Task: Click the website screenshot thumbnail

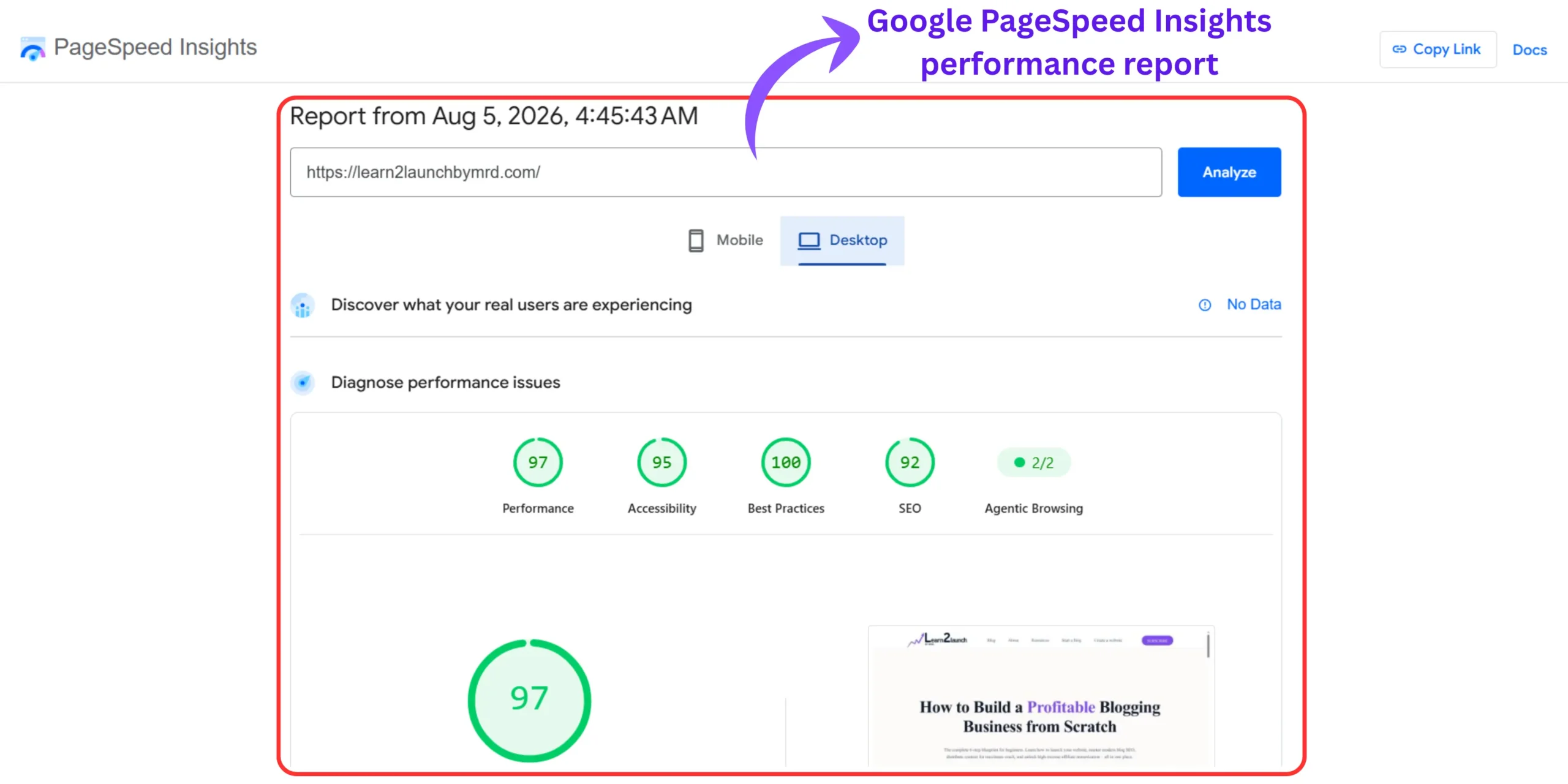Action: pos(1041,696)
